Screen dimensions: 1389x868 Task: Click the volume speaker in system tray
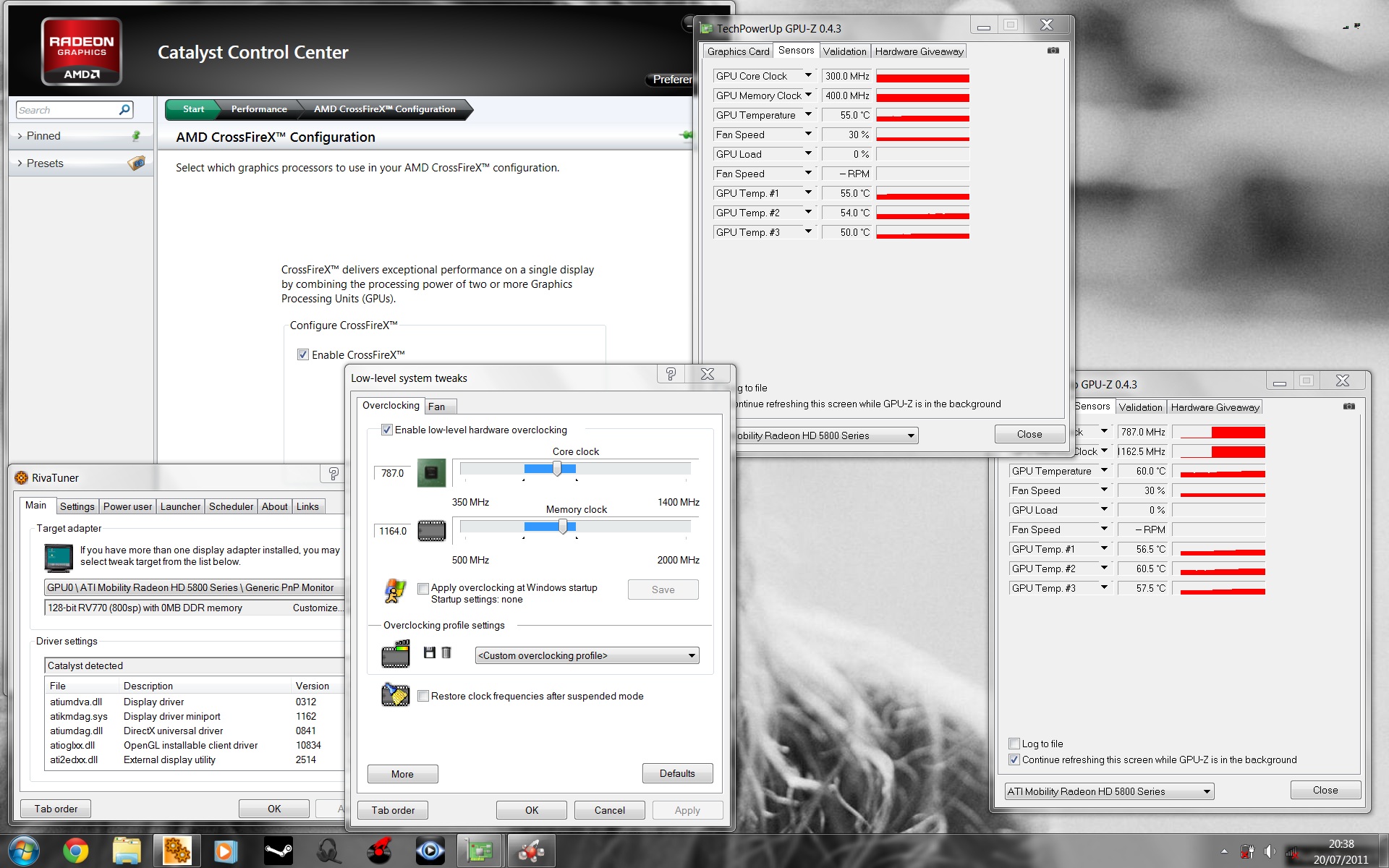[x=1270, y=852]
